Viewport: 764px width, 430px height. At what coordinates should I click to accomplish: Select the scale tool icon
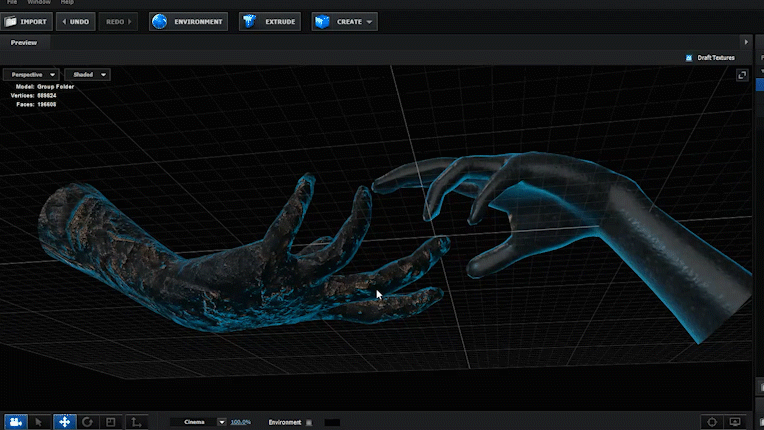112,422
